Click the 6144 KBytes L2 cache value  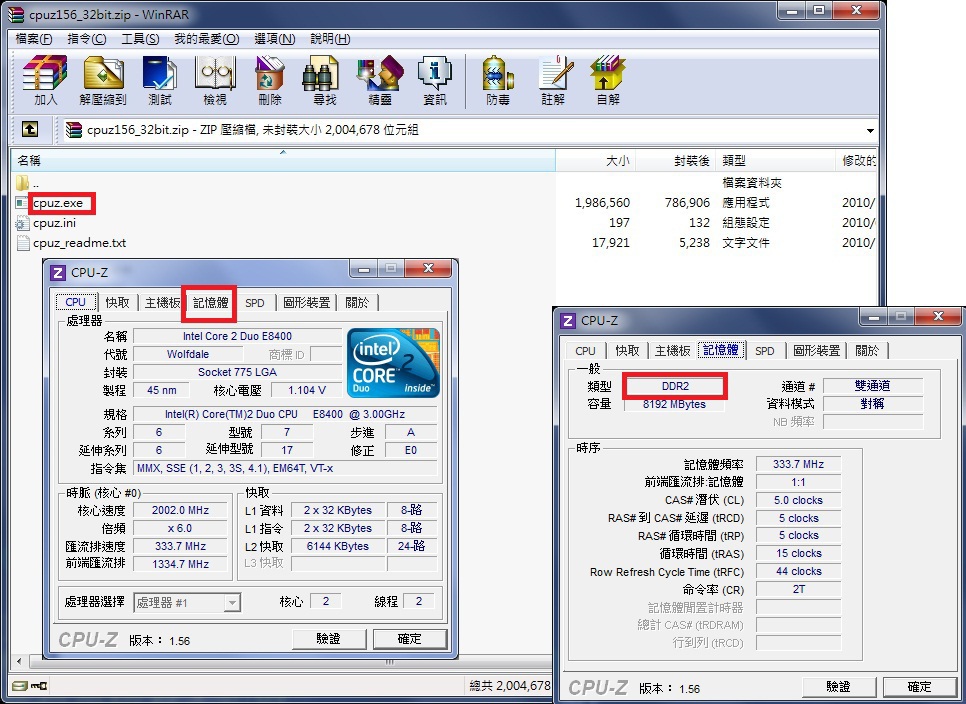338,546
